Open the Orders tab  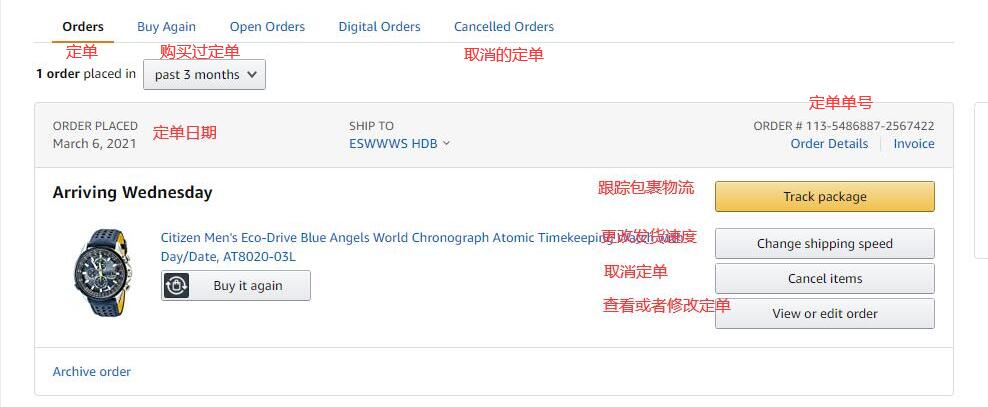pyautogui.click(x=82, y=27)
